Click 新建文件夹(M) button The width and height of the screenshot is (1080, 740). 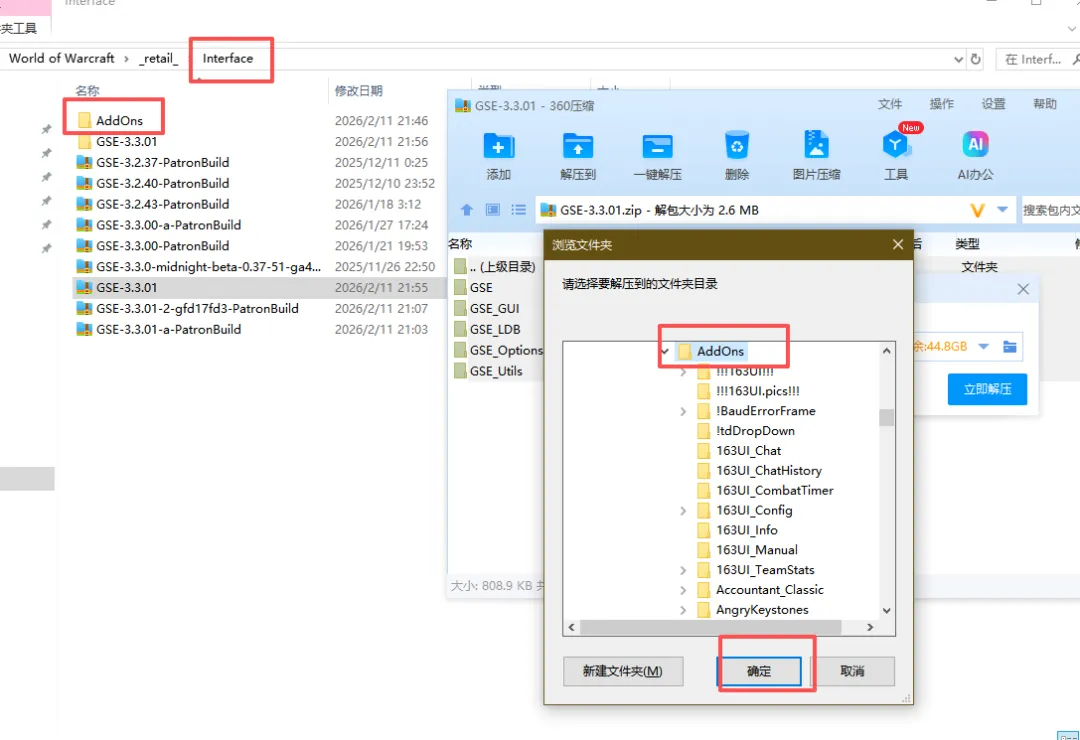pyautogui.click(x=623, y=671)
